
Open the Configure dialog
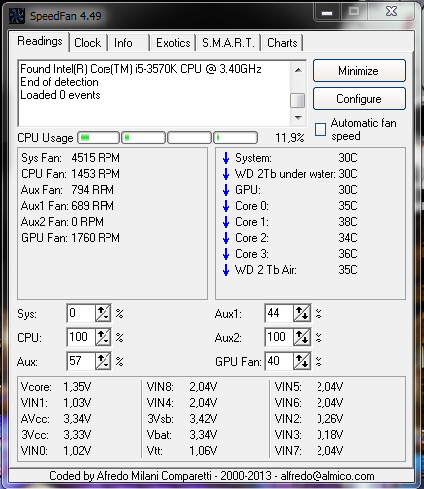pos(359,99)
